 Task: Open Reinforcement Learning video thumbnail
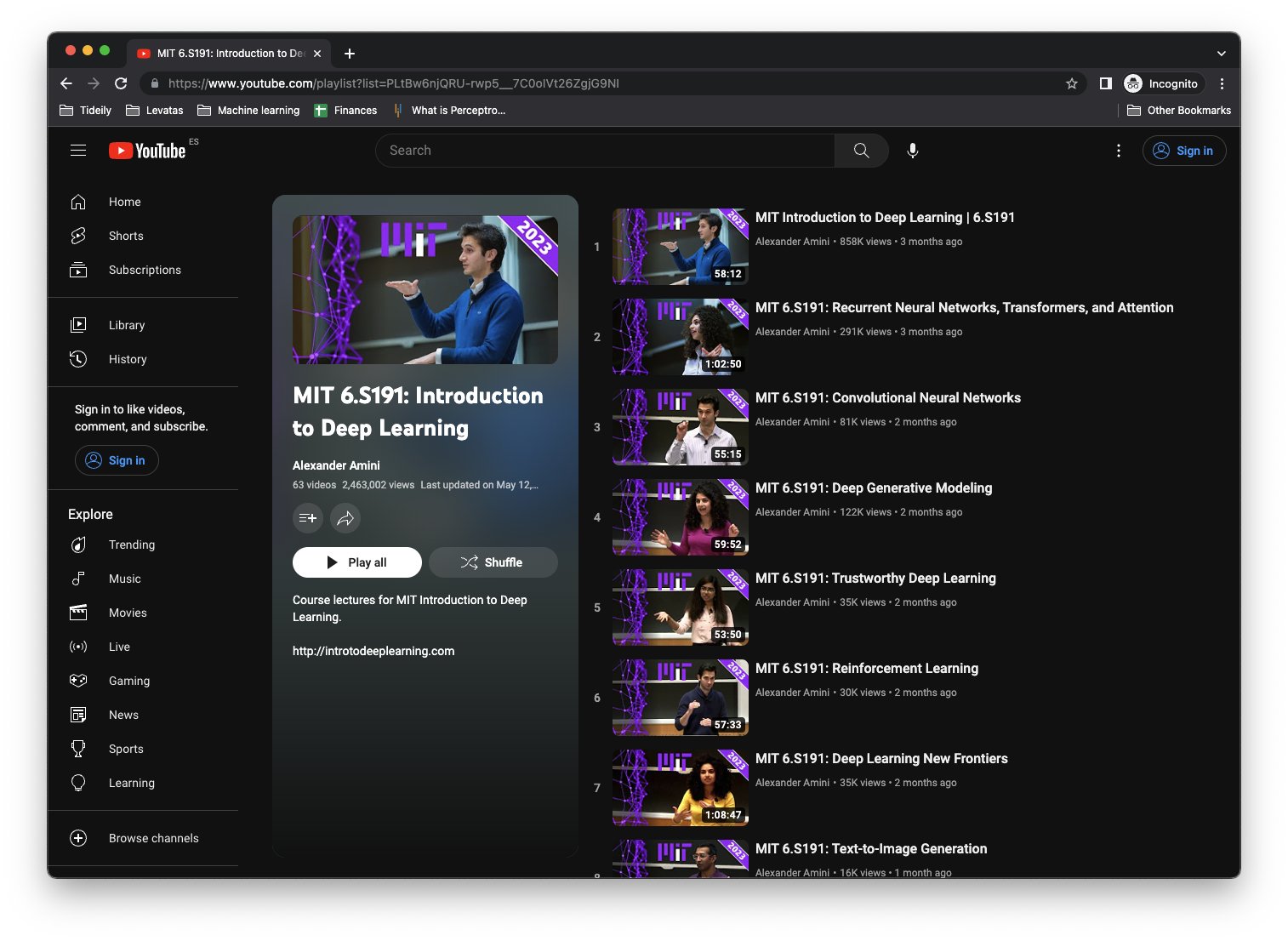681,698
